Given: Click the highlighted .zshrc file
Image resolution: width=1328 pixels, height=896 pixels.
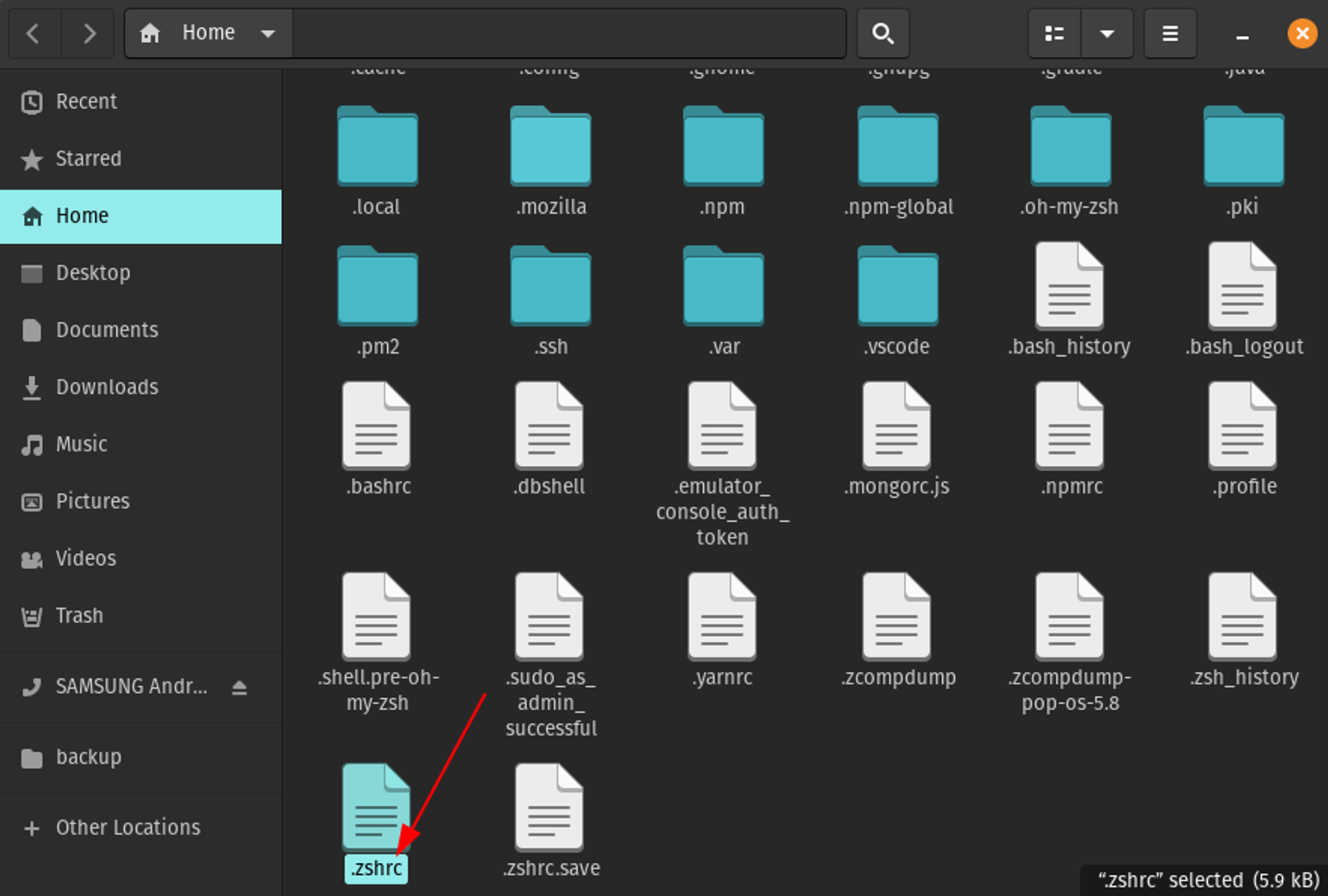Looking at the screenshot, I should tap(376, 808).
